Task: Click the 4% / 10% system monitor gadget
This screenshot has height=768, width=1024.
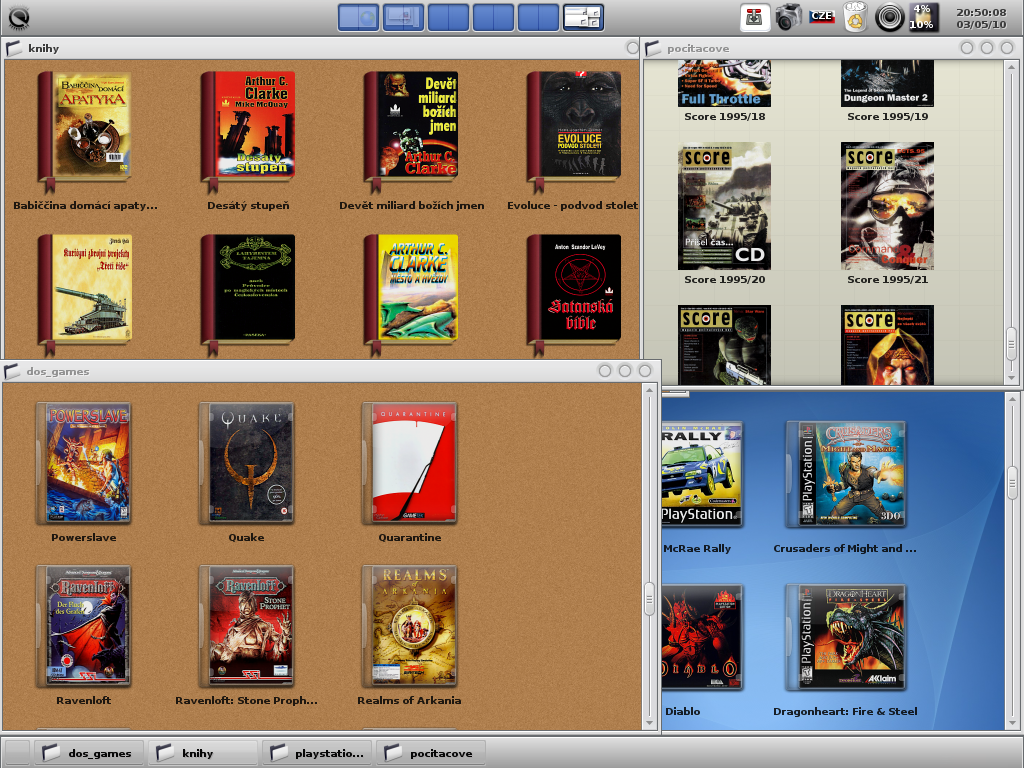Action: 923,18
